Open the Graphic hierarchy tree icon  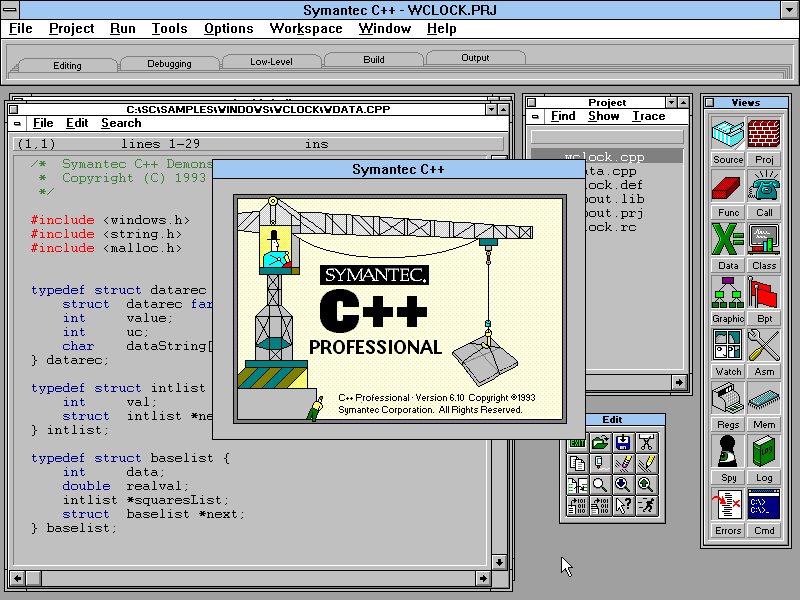click(x=728, y=293)
